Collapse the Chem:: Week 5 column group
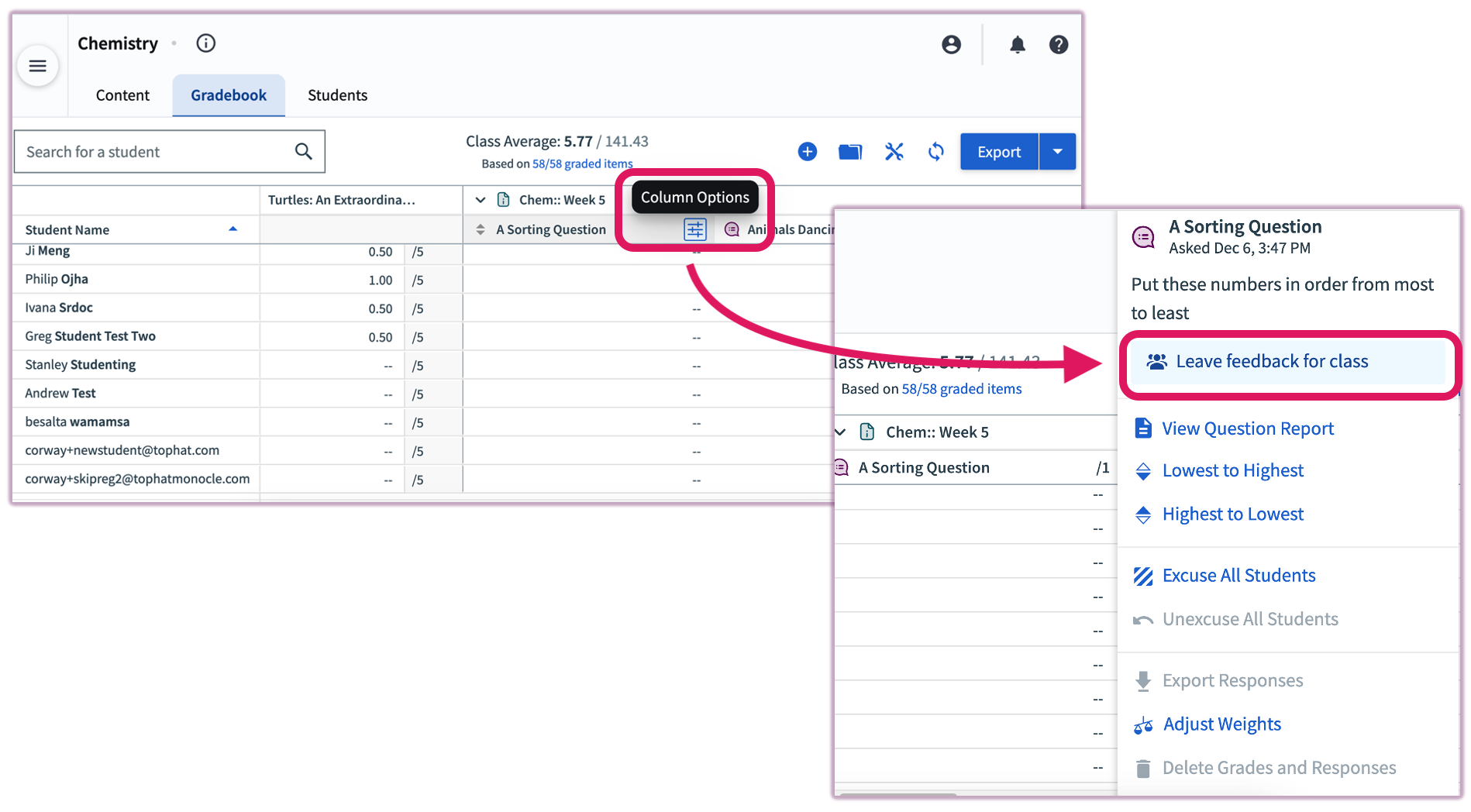Screen dimensions: 1471x812 point(480,199)
